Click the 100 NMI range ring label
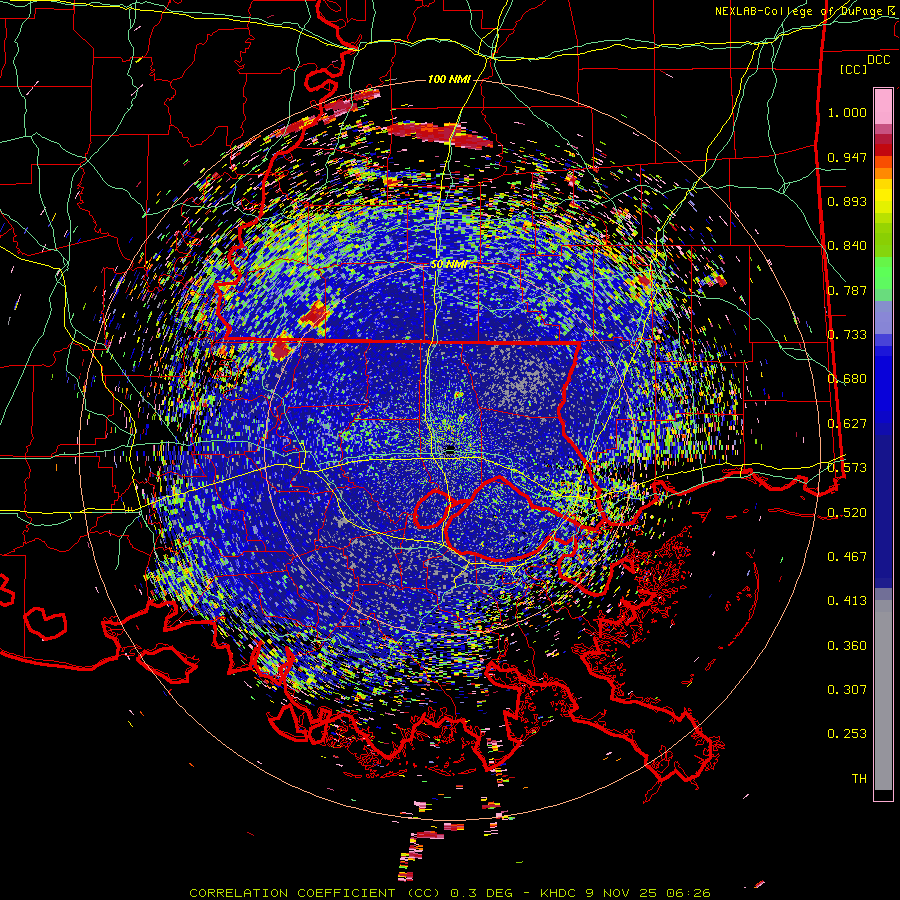 (x=449, y=79)
